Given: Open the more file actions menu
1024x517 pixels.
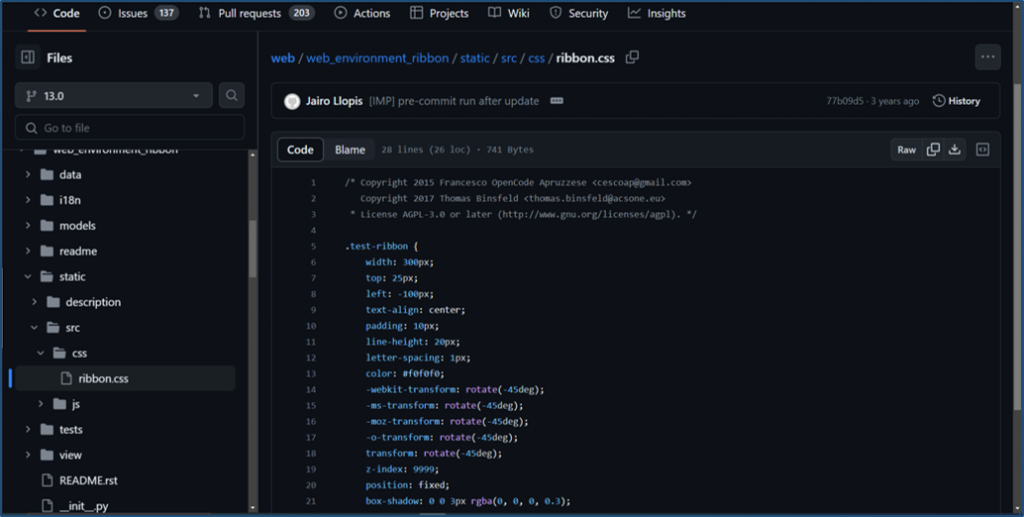Looking at the screenshot, I should 987,57.
